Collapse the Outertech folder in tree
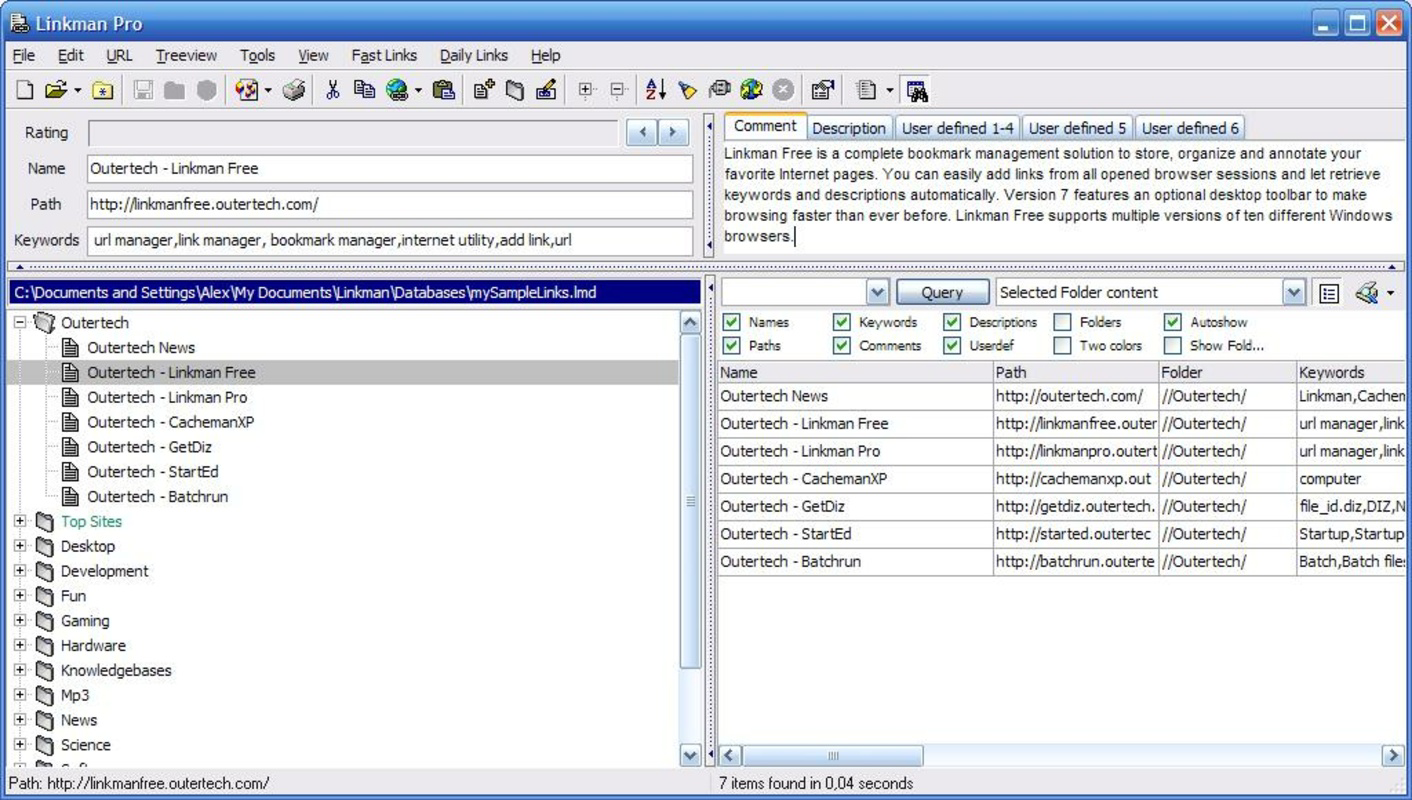The width and height of the screenshot is (1412, 800). coord(20,322)
